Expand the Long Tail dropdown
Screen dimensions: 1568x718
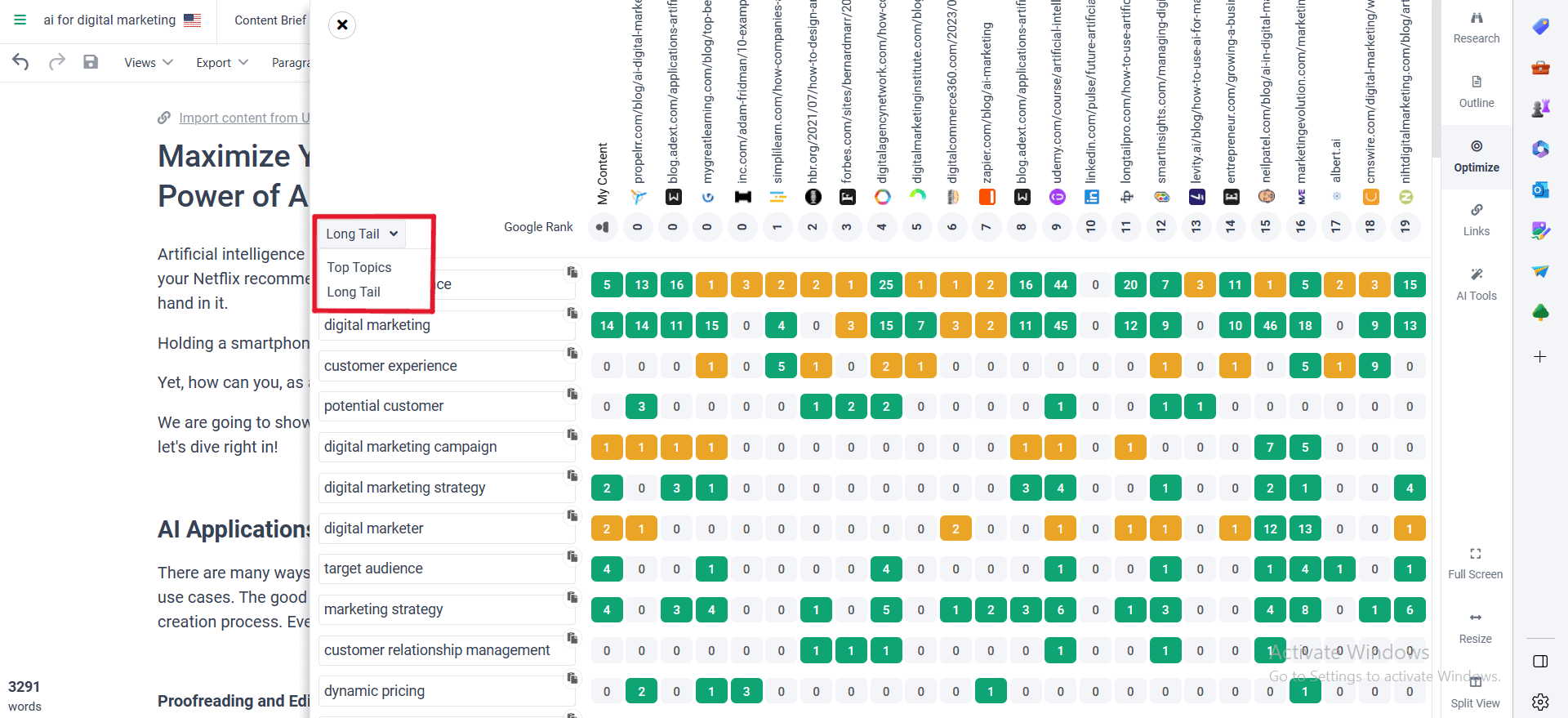tap(362, 234)
